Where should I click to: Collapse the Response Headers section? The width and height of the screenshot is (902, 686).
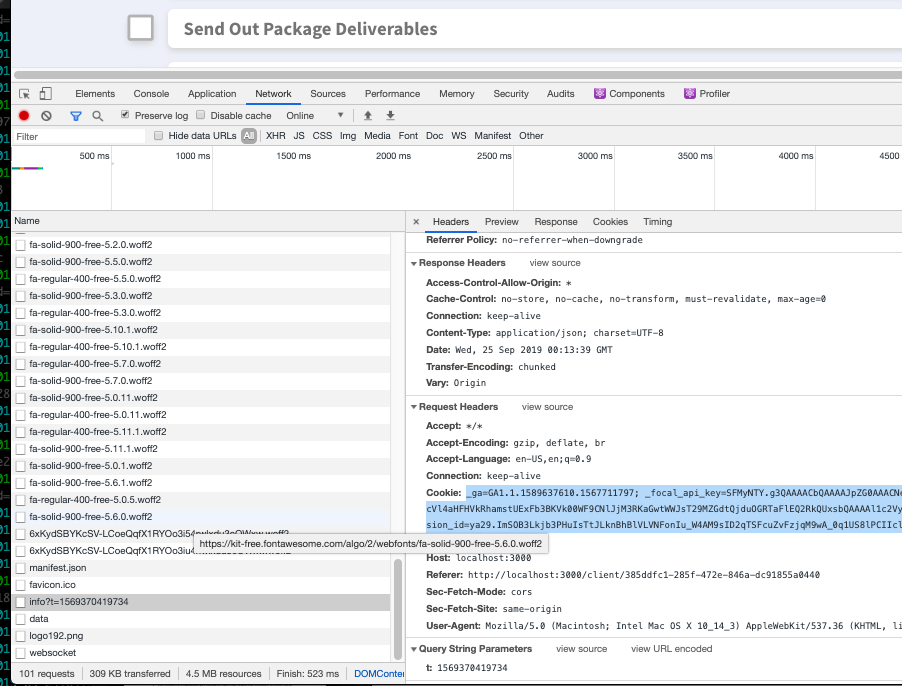pyautogui.click(x=414, y=263)
